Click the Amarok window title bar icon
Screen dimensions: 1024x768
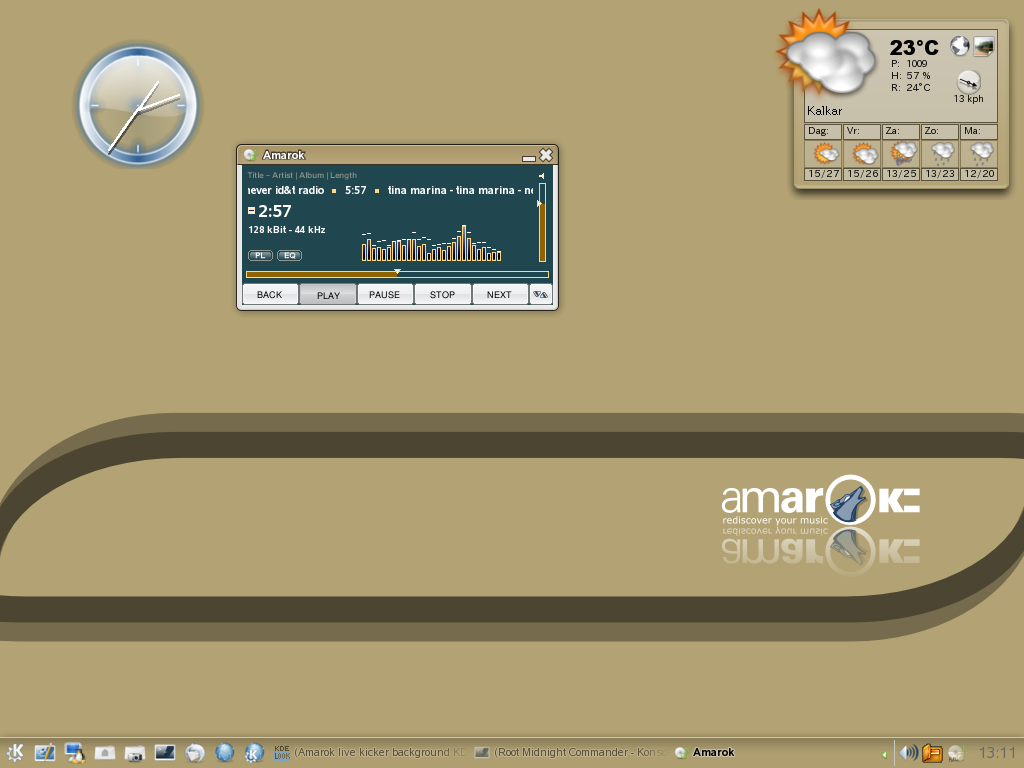coord(249,155)
